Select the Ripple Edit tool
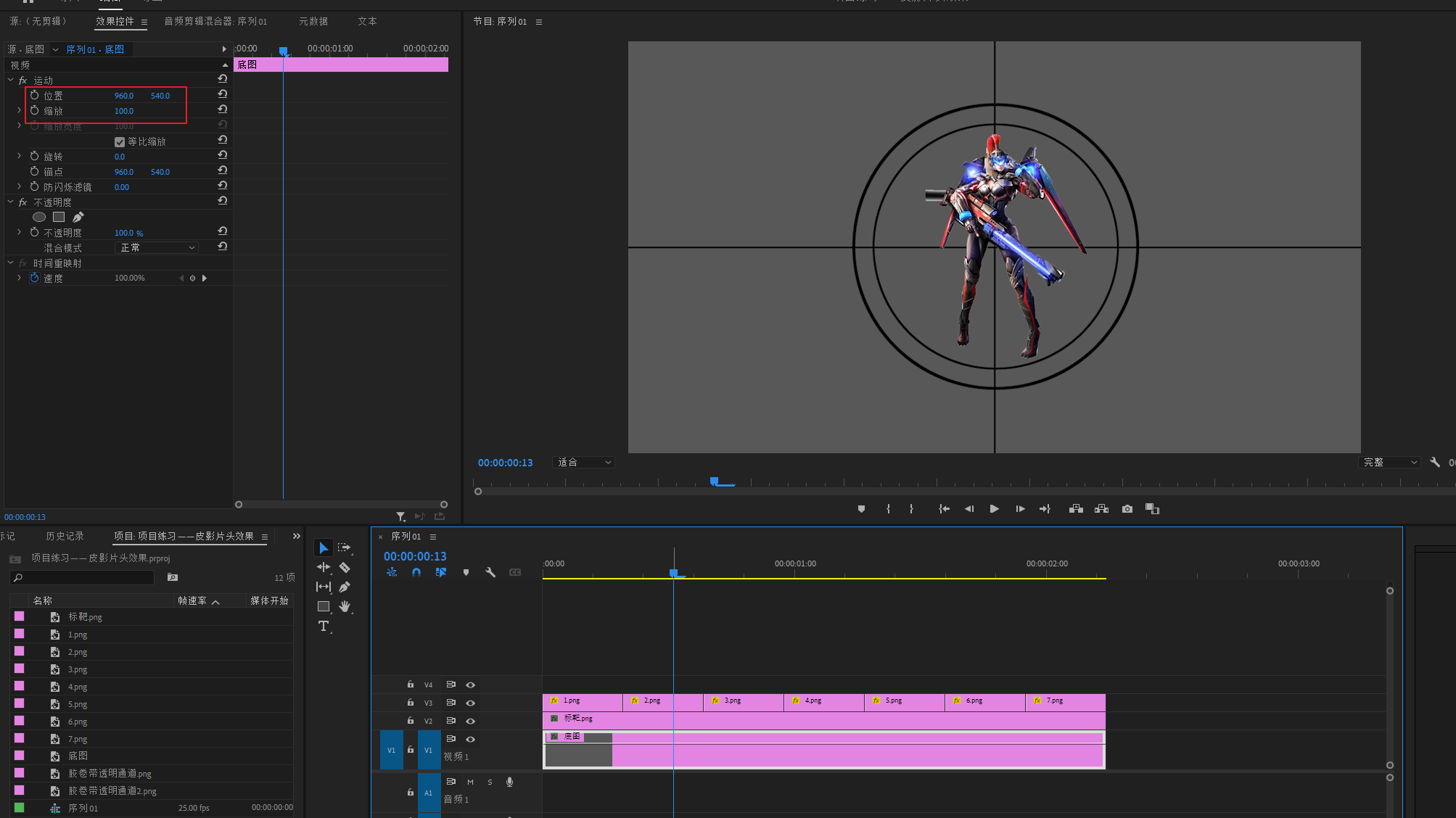 (324, 568)
